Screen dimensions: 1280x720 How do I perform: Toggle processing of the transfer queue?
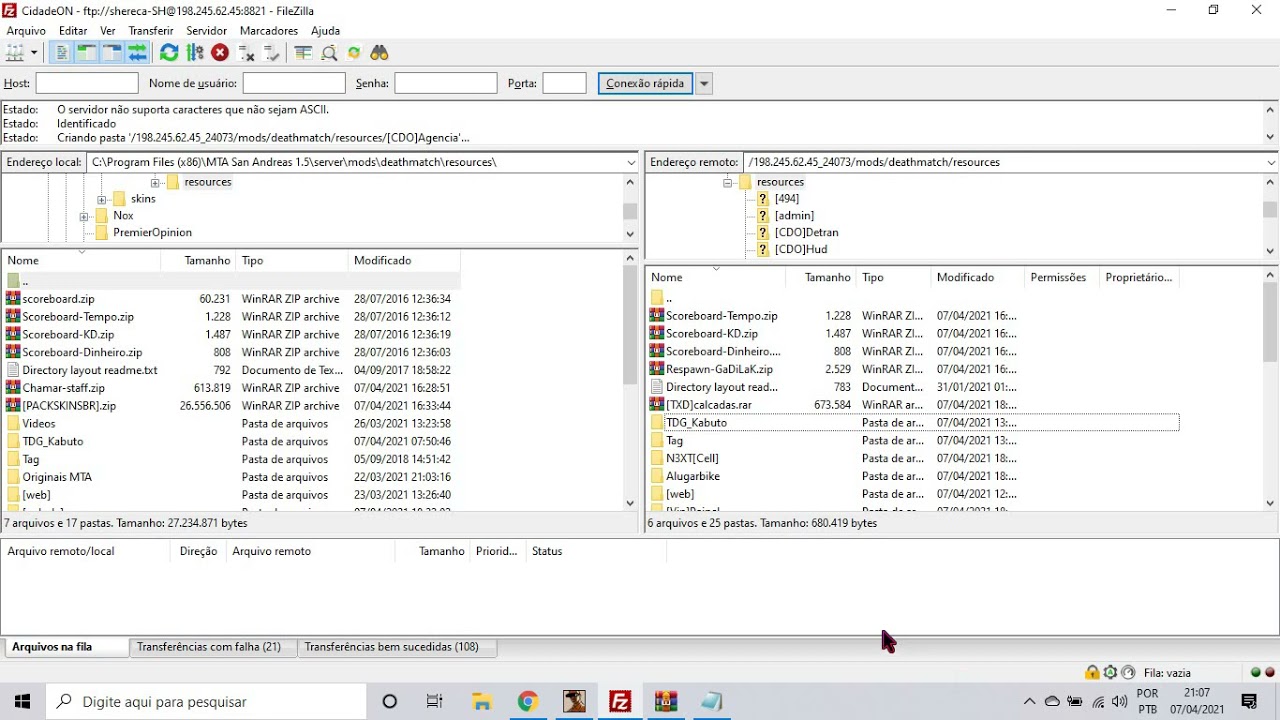(195, 53)
